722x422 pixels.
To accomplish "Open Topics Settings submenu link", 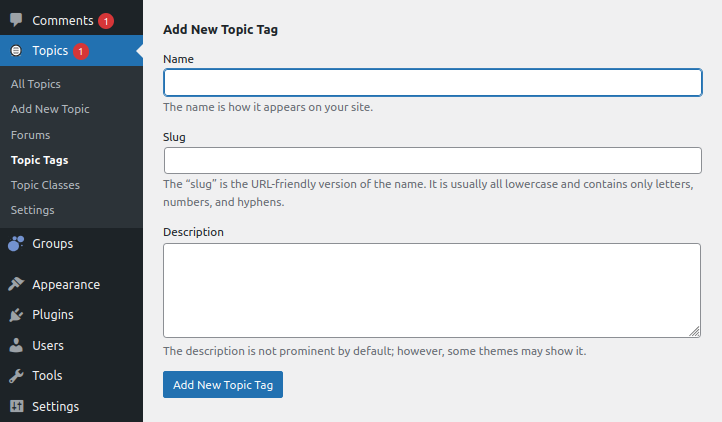I will 32,210.
